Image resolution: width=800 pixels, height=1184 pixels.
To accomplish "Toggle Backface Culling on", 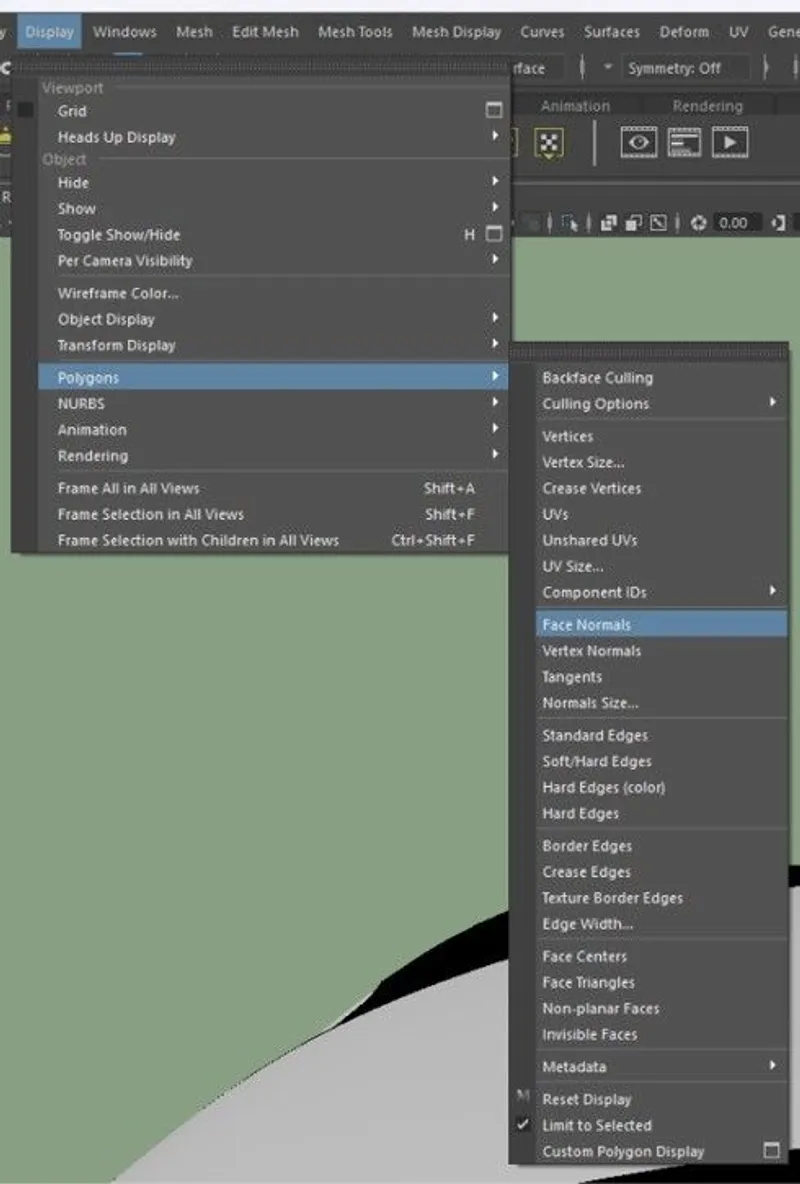I will pos(597,378).
